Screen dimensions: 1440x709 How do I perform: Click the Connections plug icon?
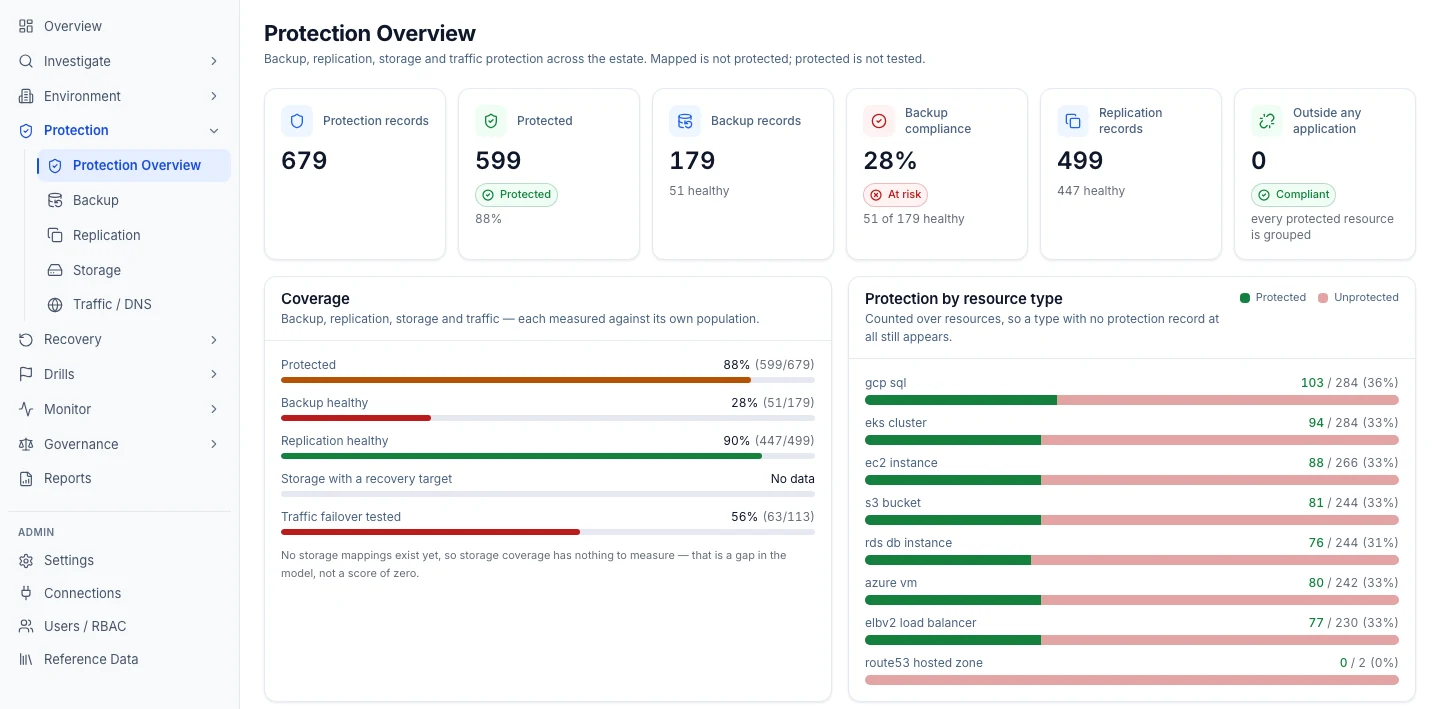point(26,593)
